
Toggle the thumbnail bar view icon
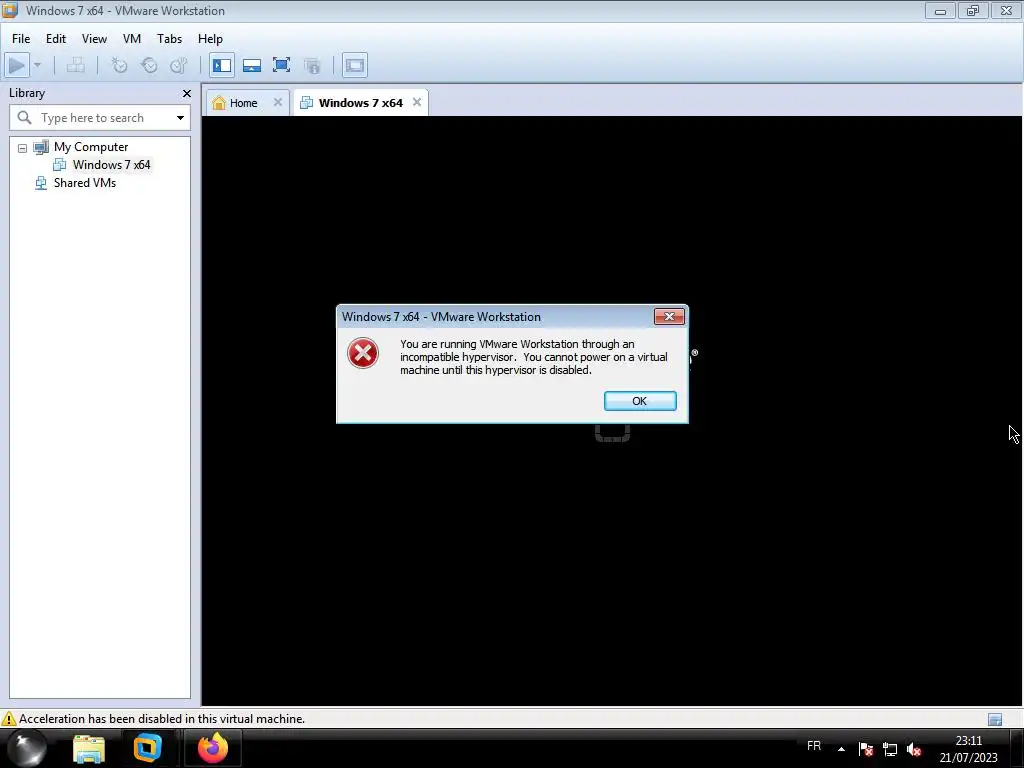pos(251,65)
